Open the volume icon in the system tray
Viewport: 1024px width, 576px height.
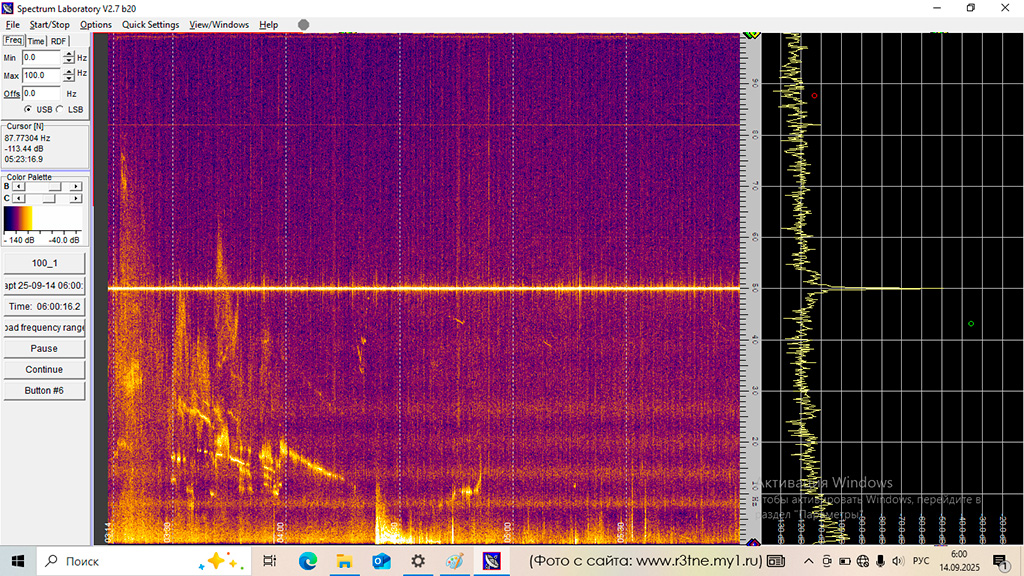click(x=898, y=561)
